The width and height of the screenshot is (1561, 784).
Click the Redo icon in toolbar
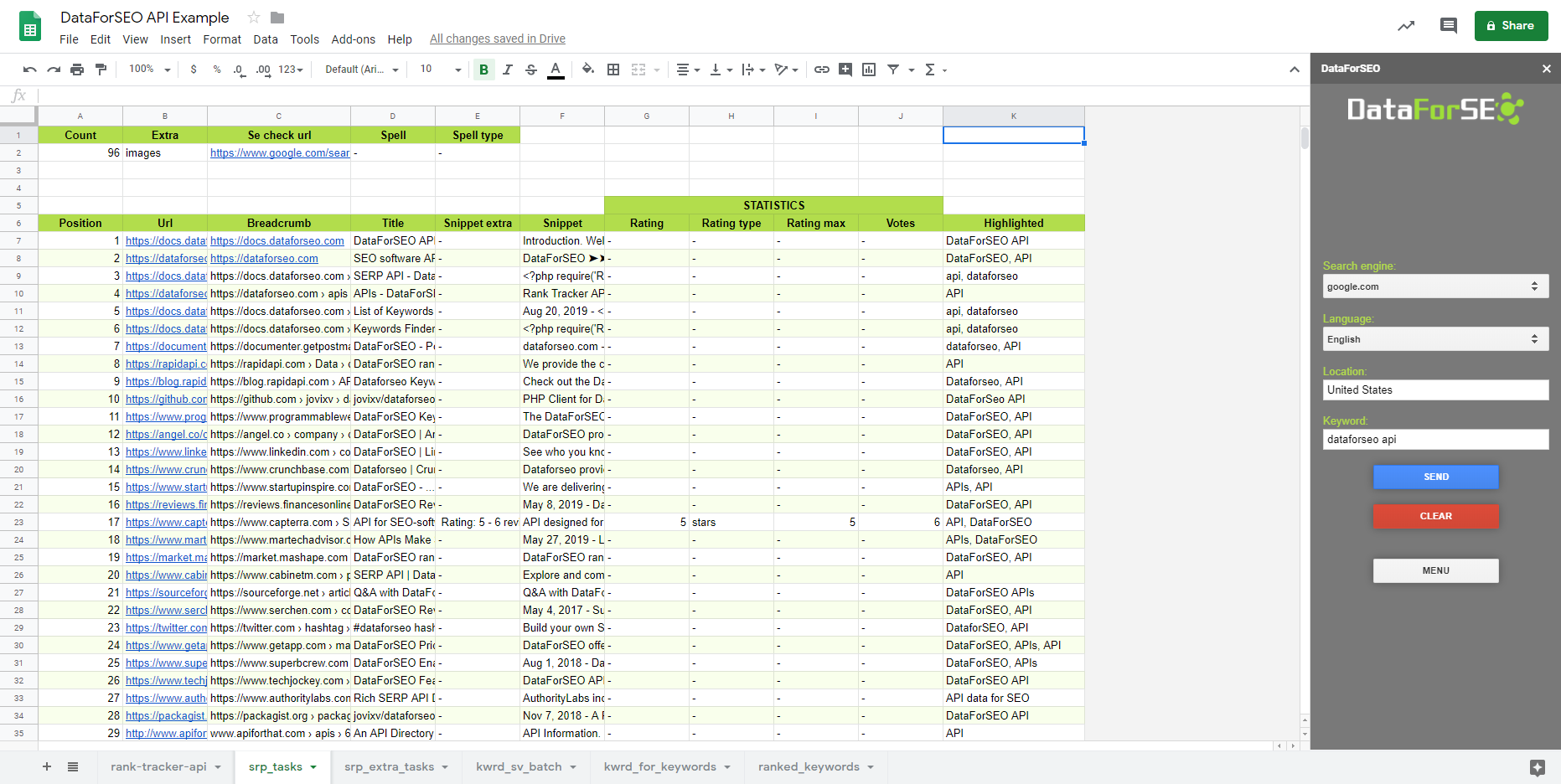54,70
